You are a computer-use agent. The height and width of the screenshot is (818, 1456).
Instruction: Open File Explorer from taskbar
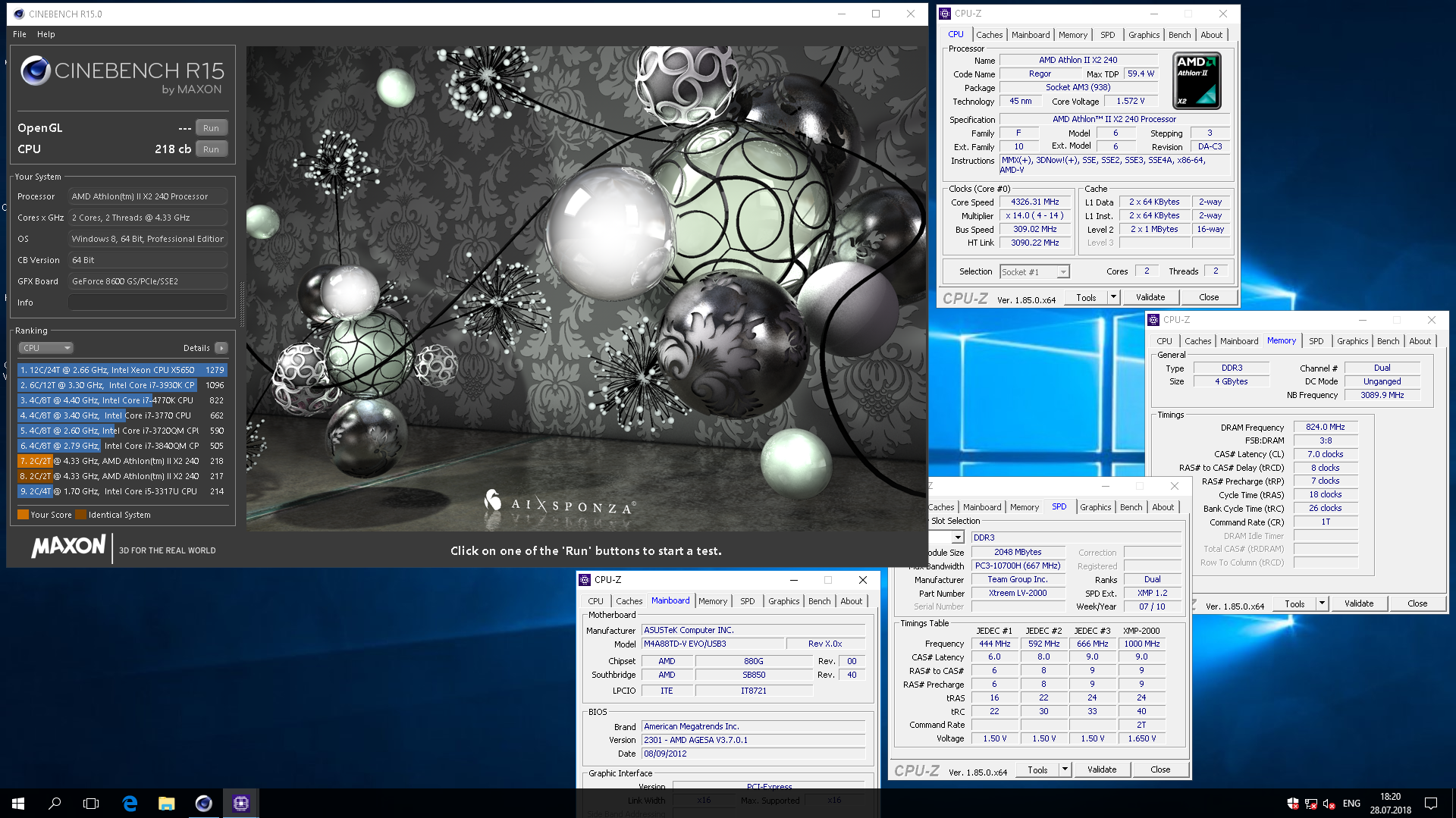166,803
